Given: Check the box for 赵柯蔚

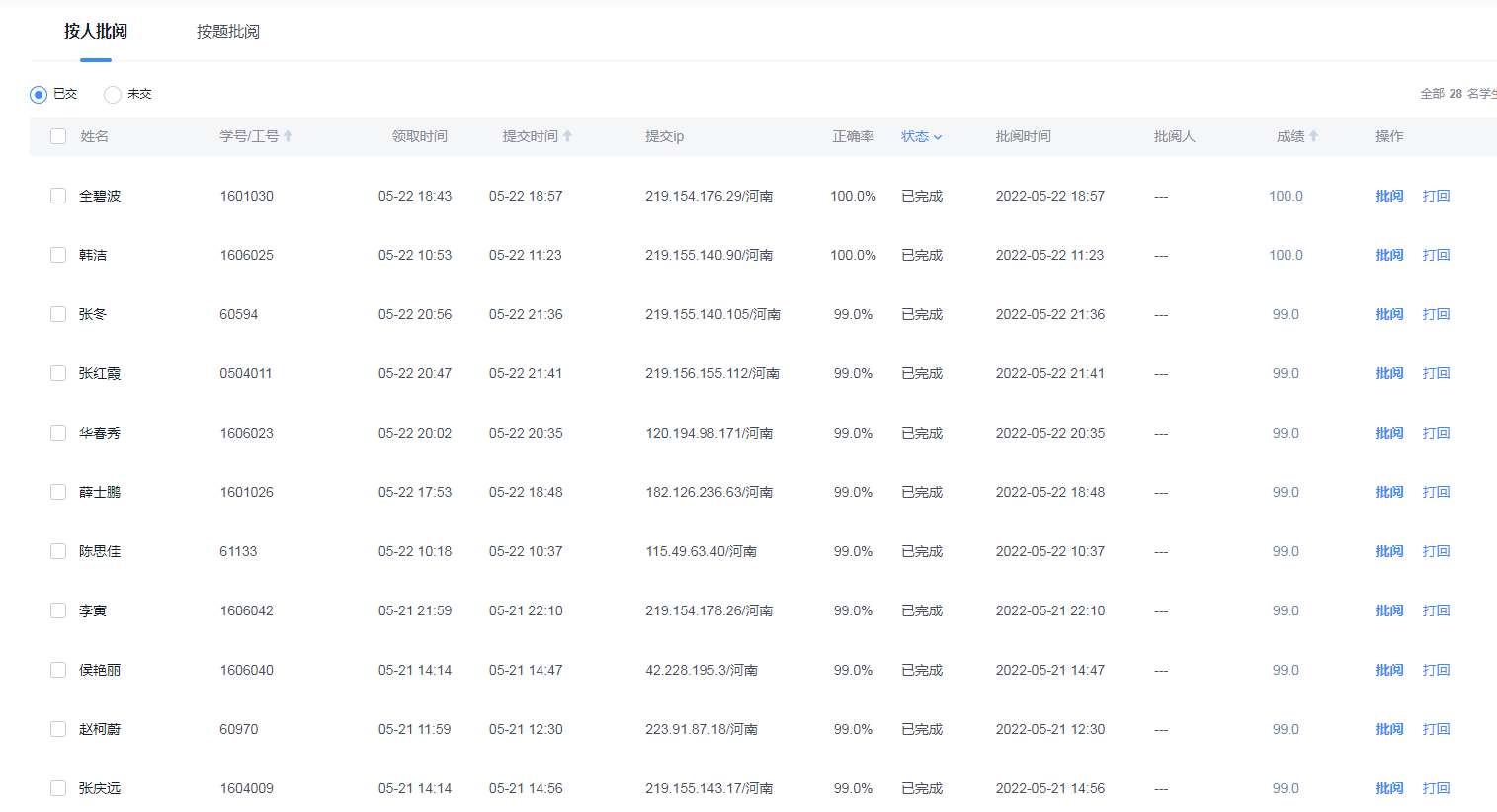Looking at the screenshot, I should coord(58,729).
